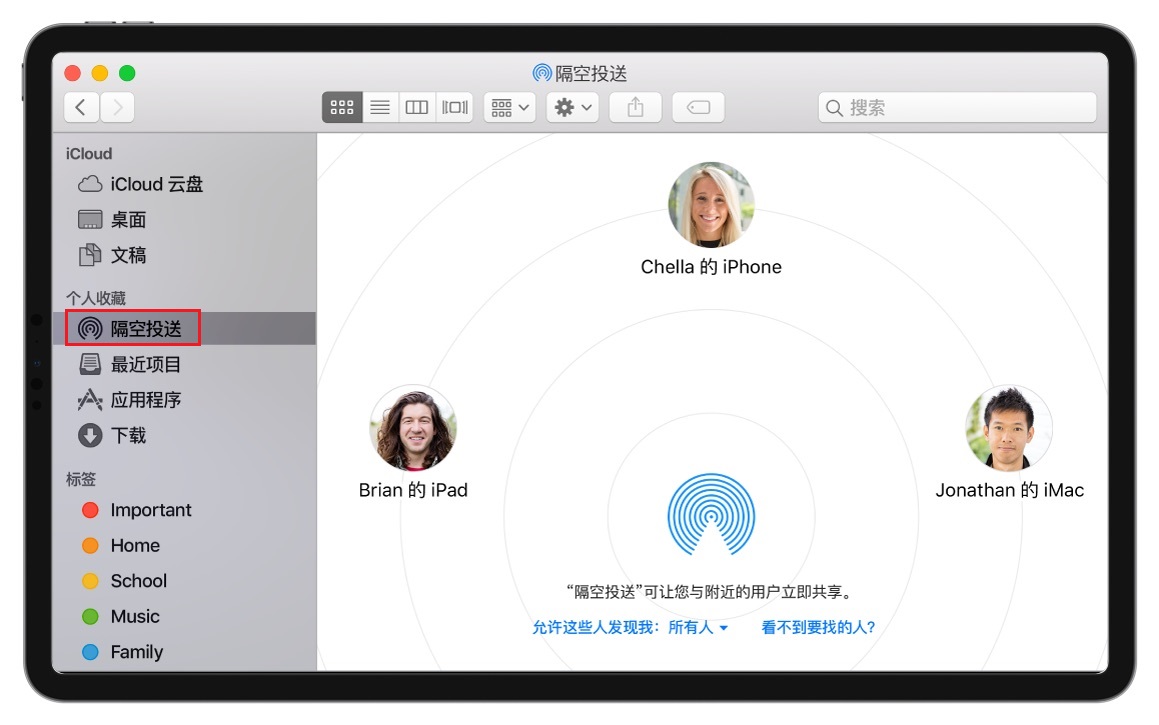The width and height of the screenshot is (1159, 725).
Task: Click Chella 的 iPhone avatar
Action: 711,205
